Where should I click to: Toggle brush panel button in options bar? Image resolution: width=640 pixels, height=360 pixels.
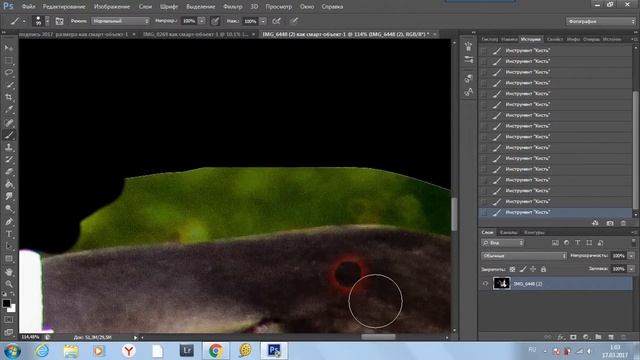pos(59,21)
